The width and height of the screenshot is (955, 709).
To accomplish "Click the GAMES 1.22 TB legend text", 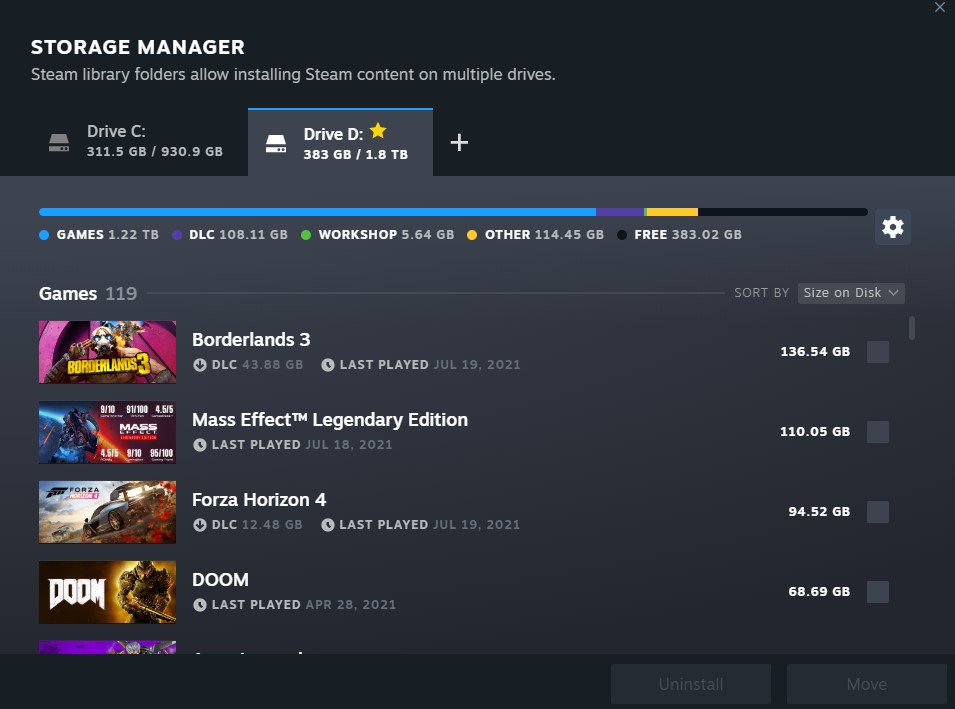I will (108, 235).
